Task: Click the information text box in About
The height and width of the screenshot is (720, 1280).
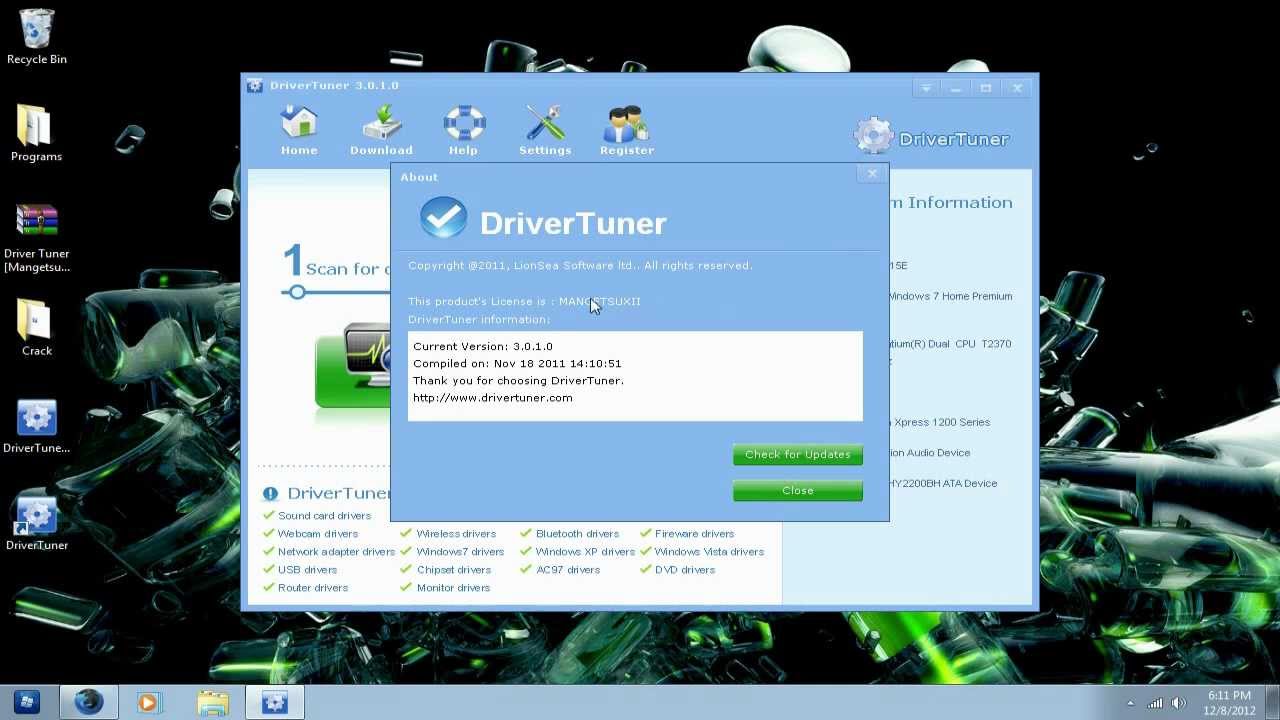Action: click(x=635, y=376)
